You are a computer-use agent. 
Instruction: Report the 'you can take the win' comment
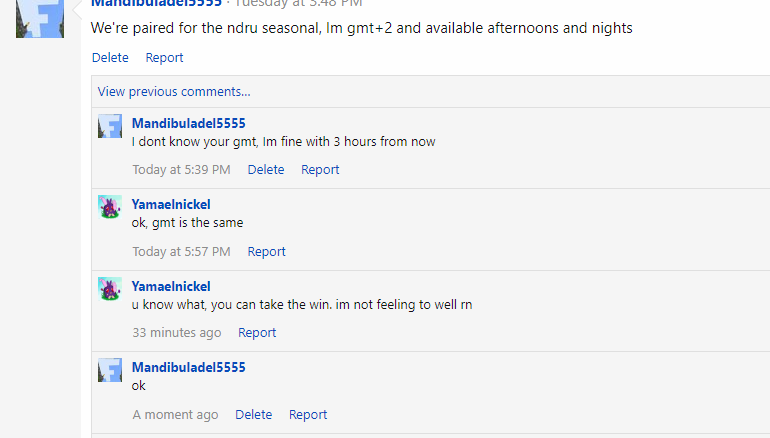(x=257, y=332)
